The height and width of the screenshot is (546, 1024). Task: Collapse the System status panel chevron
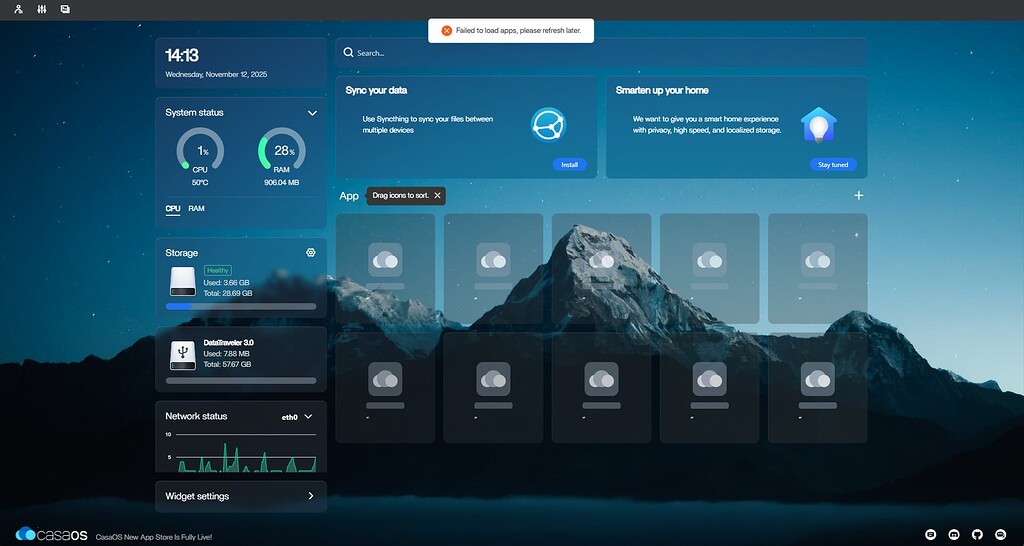point(312,113)
